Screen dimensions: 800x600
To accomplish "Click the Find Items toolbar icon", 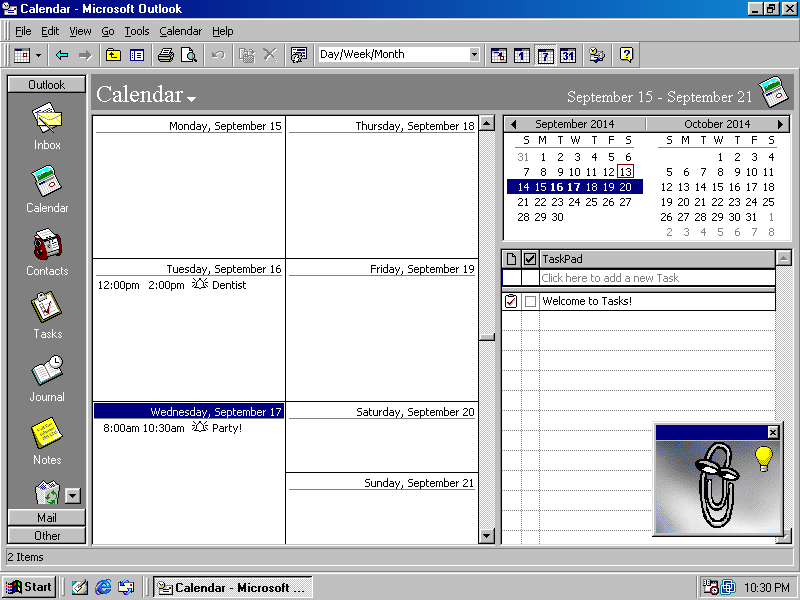I will click(597, 55).
